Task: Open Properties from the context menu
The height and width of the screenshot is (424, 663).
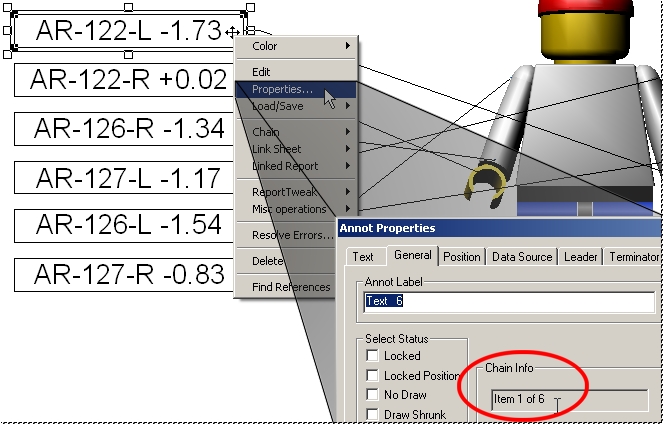Action: click(282, 90)
